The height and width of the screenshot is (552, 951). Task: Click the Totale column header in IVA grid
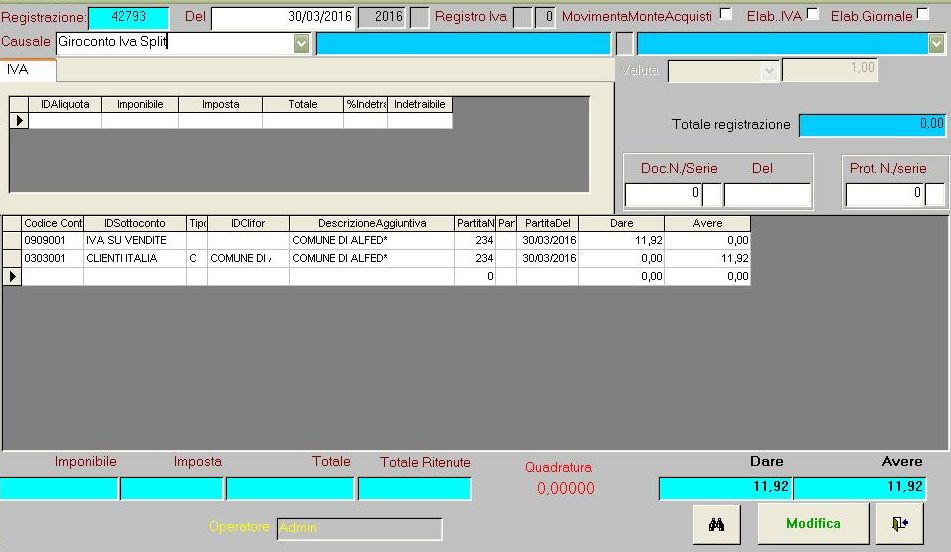coord(303,104)
